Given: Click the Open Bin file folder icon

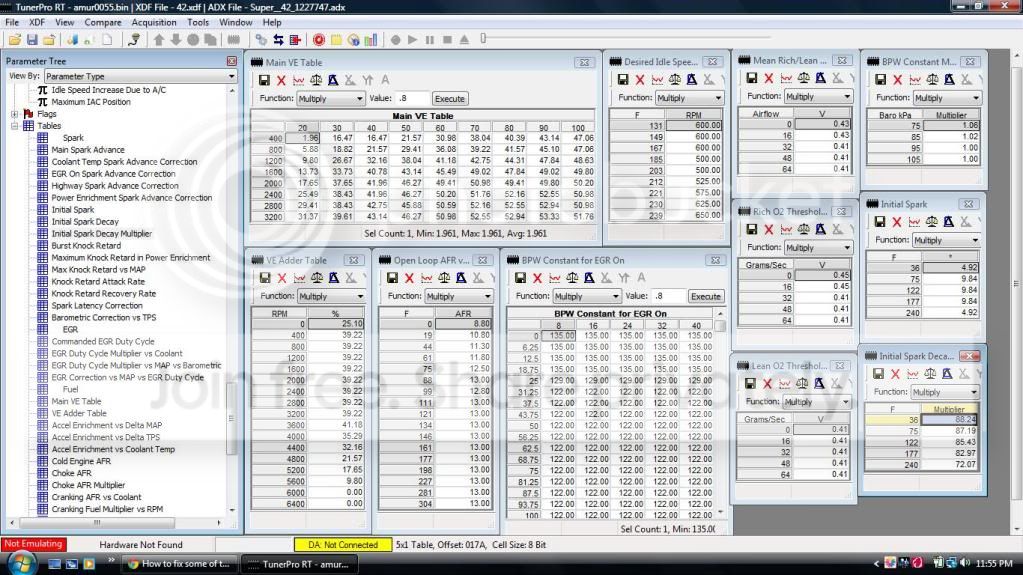Looking at the screenshot, I should (14, 40).
